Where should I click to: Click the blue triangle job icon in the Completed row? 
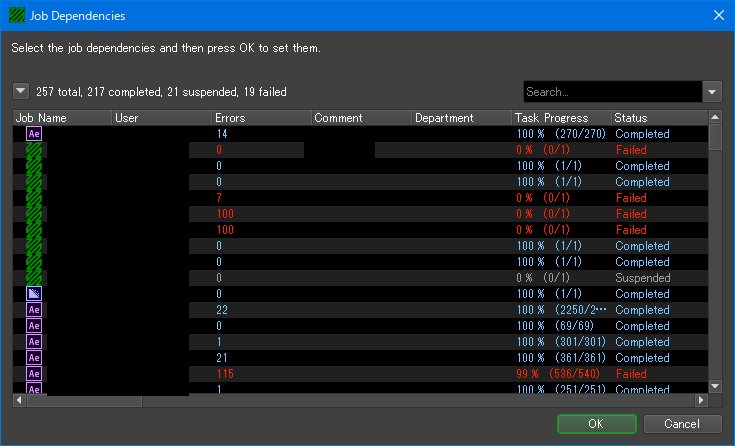[34, 294]
